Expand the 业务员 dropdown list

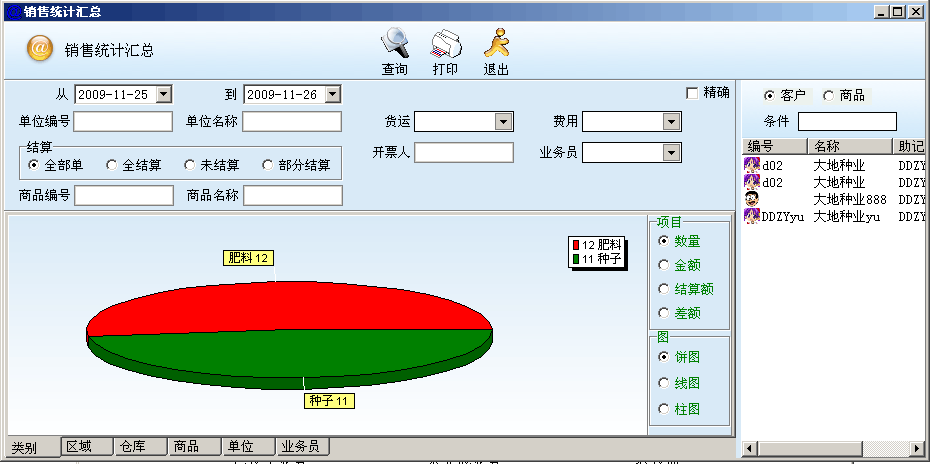[671, 152]
